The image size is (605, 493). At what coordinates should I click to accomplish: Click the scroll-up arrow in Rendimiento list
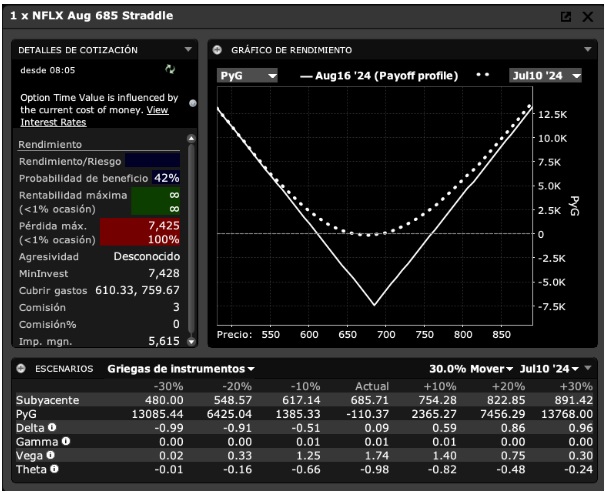click(x=191, y=142)
